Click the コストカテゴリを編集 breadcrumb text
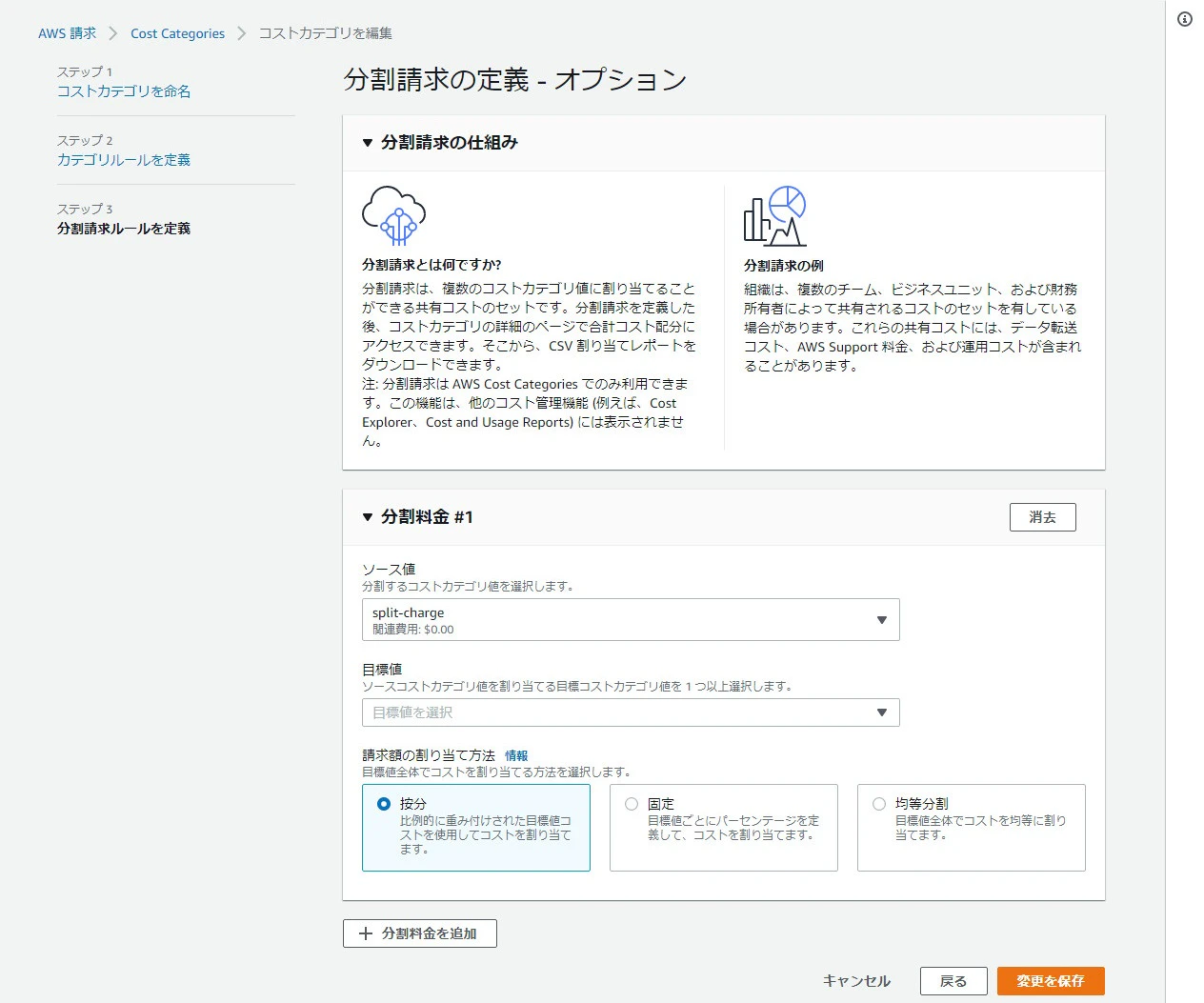This screenshot has height=1003, width=1204. (x=325, y=33)
